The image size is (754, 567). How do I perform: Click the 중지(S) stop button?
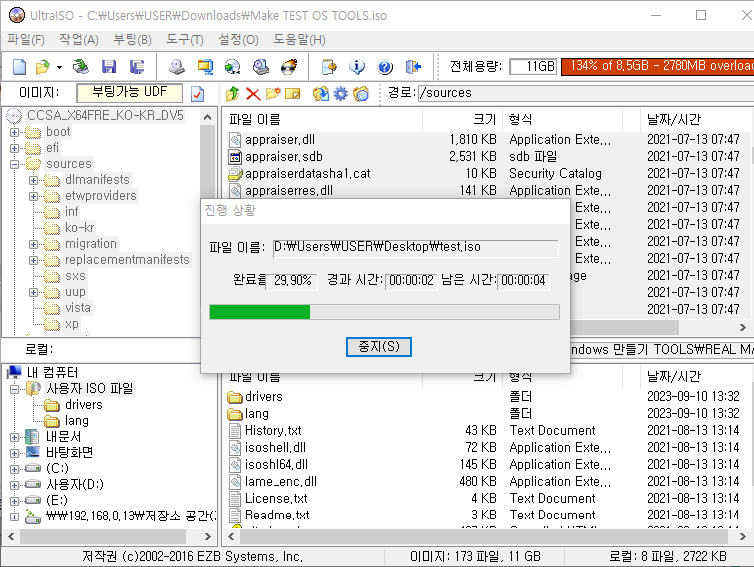[379, 347]
